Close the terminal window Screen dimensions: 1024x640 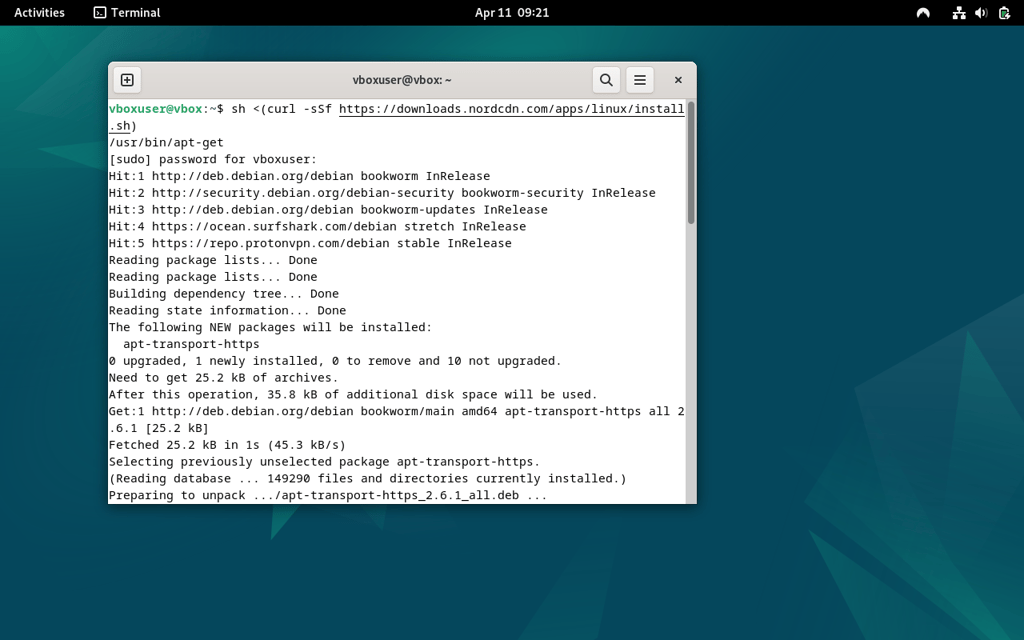[x=678, y=80]
